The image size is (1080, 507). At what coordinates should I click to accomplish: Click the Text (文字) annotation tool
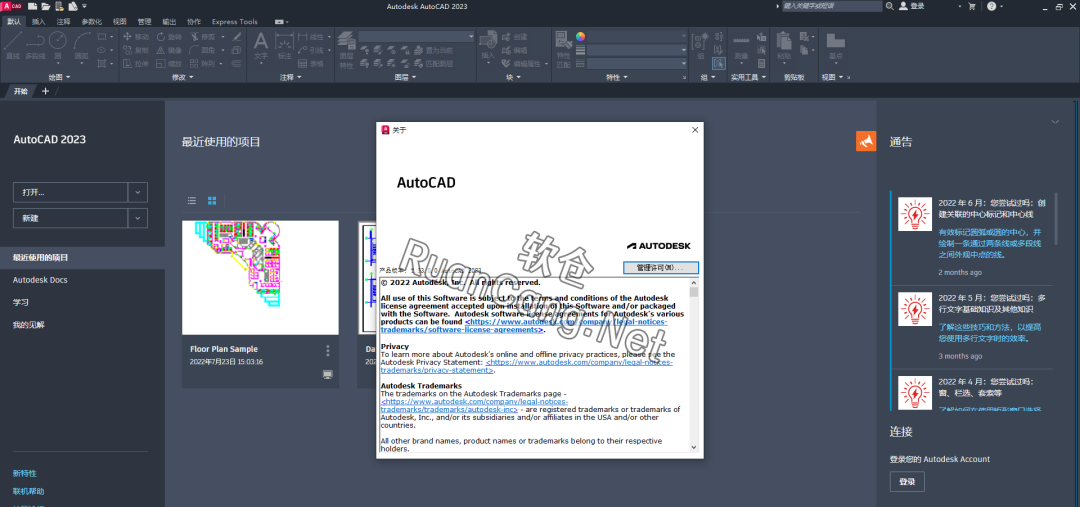260,43
